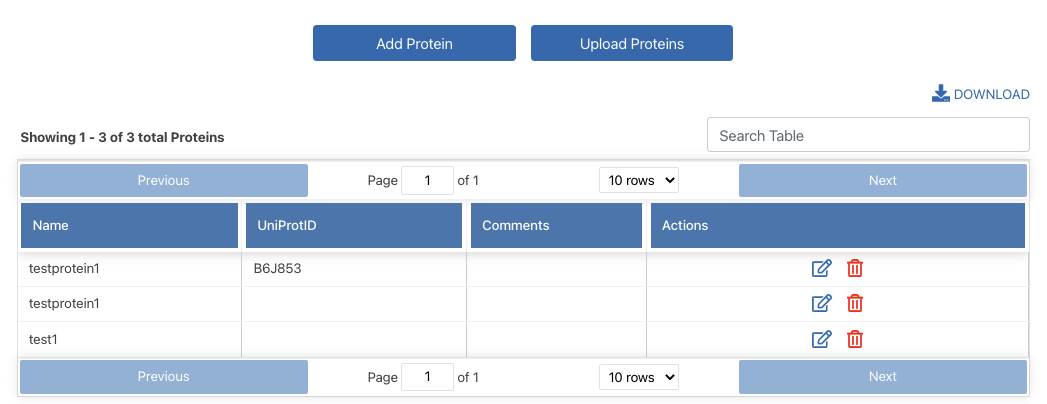Sort table by the UniProtID column header
This screenshot has width=1047, height=404.
tap(355, 226)
